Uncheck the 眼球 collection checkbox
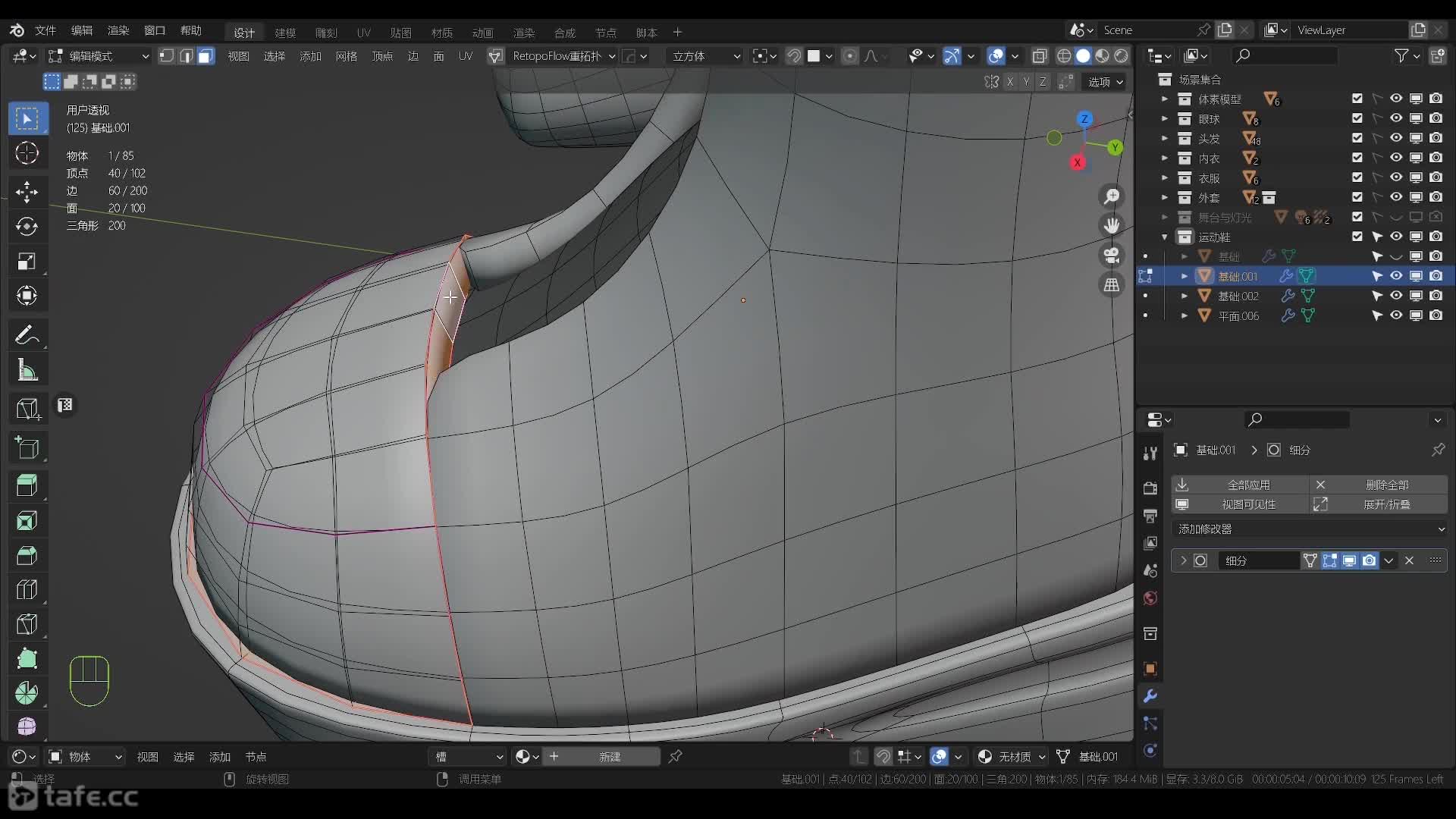This screenshot has width=1456, height=819. click(1357, 118)
